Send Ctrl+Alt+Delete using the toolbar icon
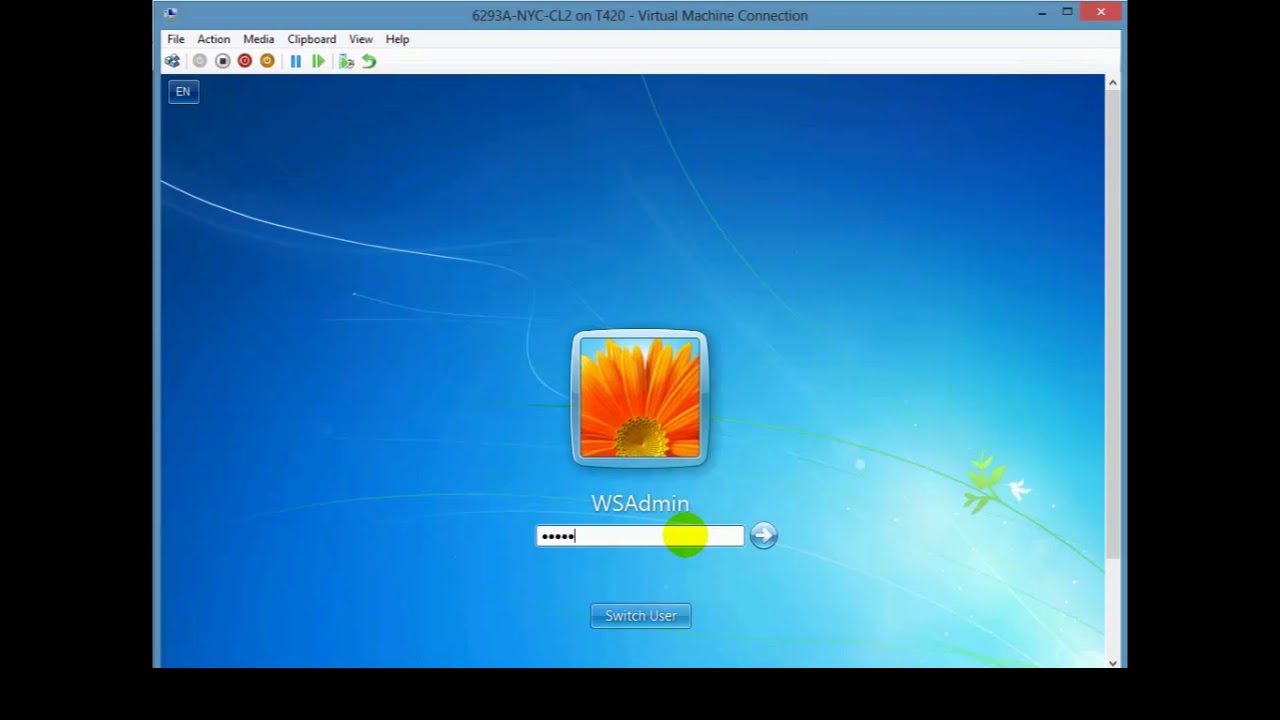Image resolution: width=1280 pixels, height=720 pixels. [172, 61]
